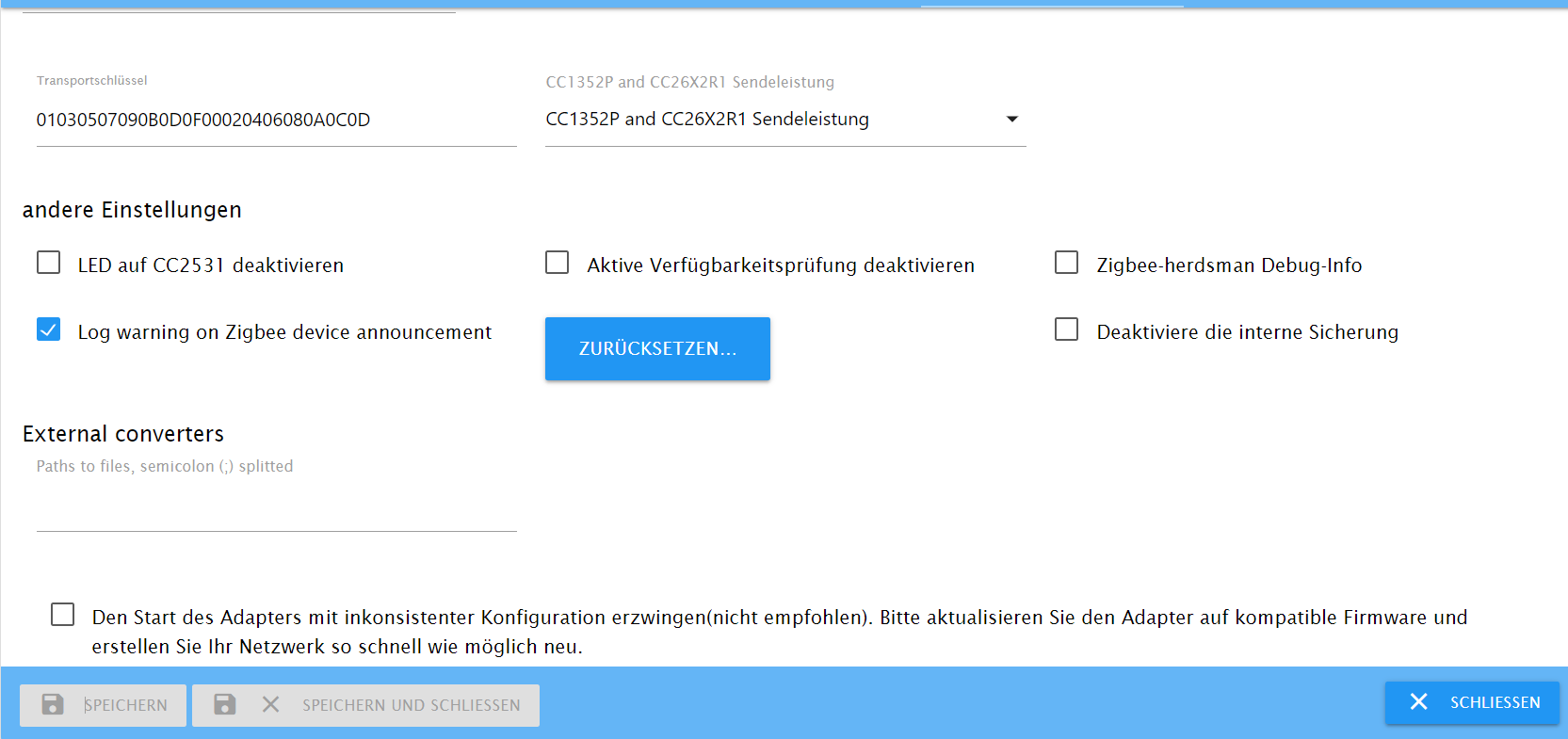Open the CC1352P and CC26X2R1 Sendeleistung dropdown
Image resolution: width=1568 pixels, height=739 pixels.
(x=785, y=120)
